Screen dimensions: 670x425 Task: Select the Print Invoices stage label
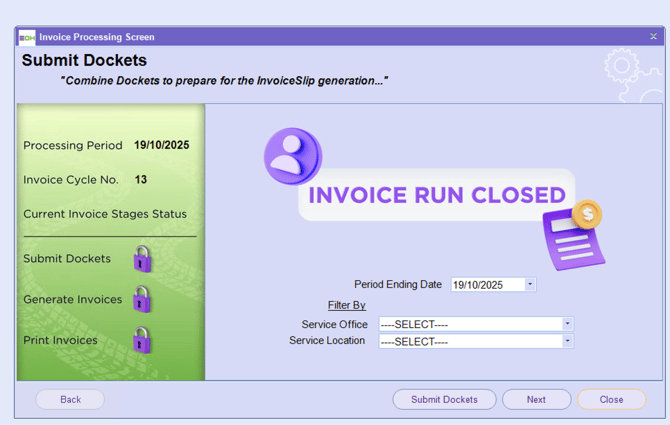(x=60, y=341)
